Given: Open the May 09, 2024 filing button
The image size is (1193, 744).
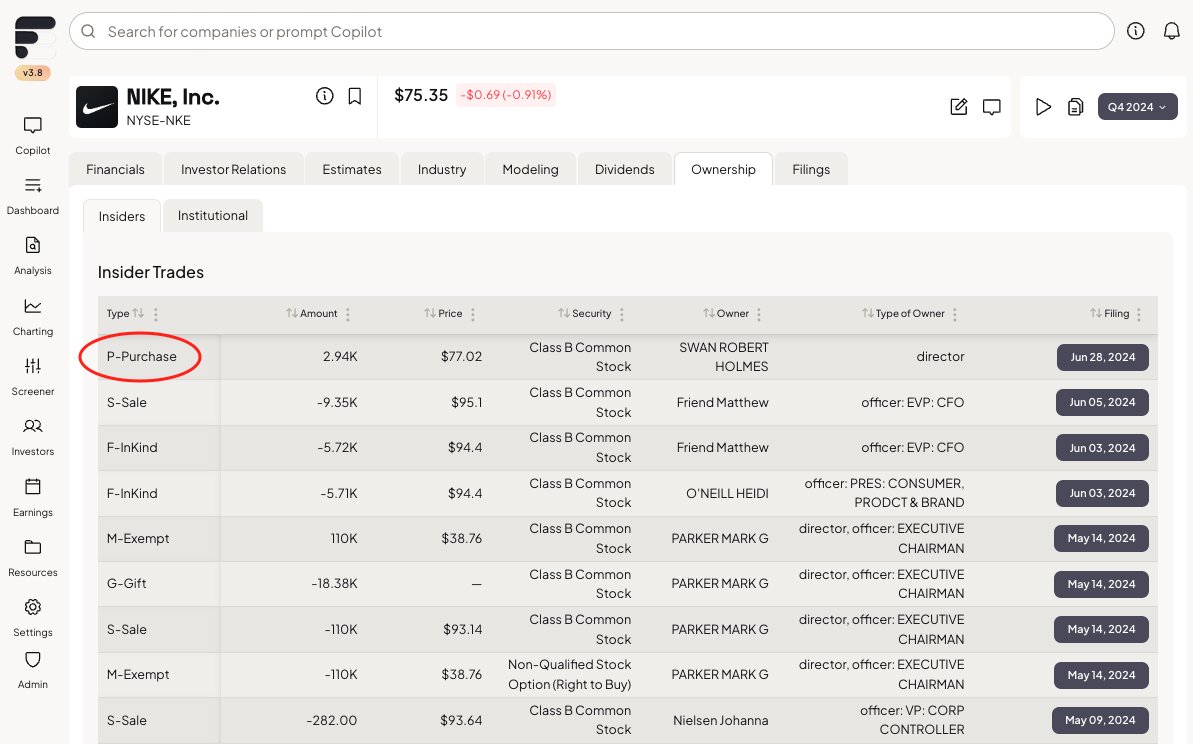Looking at the screenshot, I should coord(1100,720).
